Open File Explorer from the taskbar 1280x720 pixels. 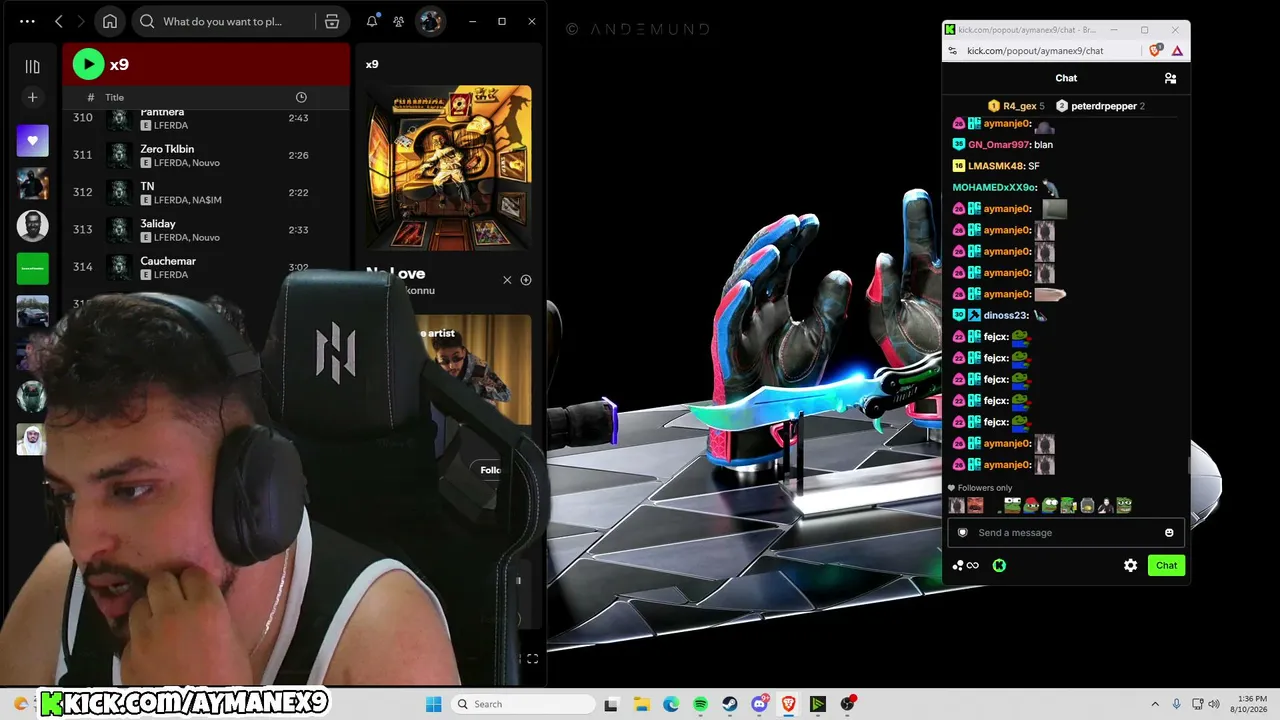(x=642, y=704)
